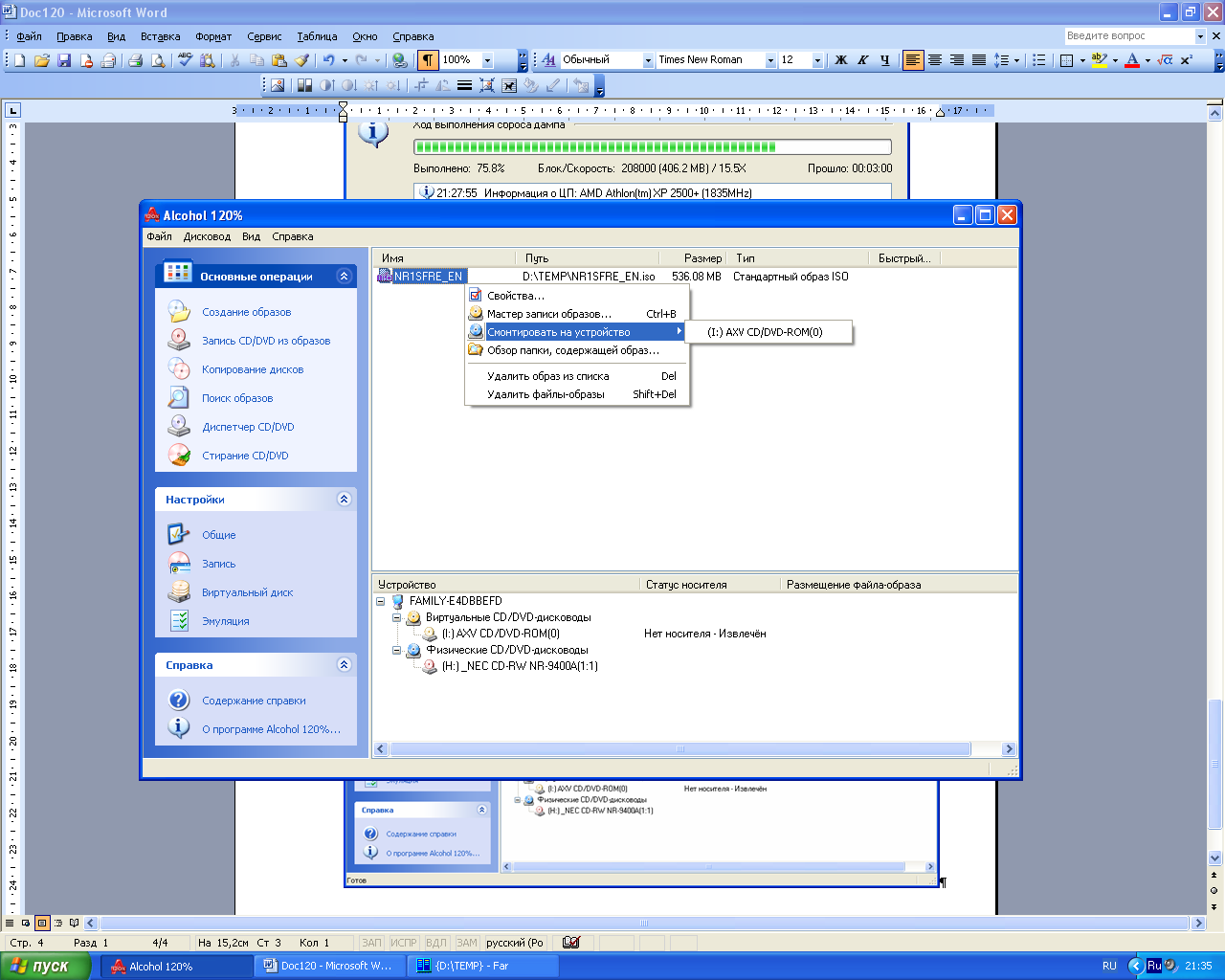Click the Запись CD/DVD из образов link
The height and width of the screenshot is (980, 1225).
(x=266, y=341)
